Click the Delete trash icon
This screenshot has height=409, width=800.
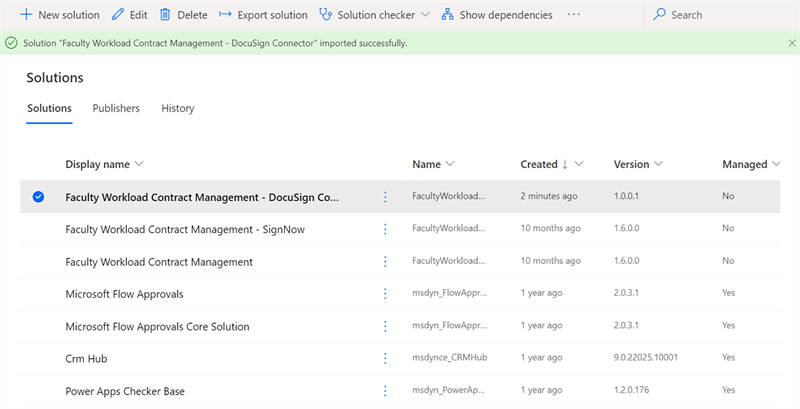click(x=166, y=15)
